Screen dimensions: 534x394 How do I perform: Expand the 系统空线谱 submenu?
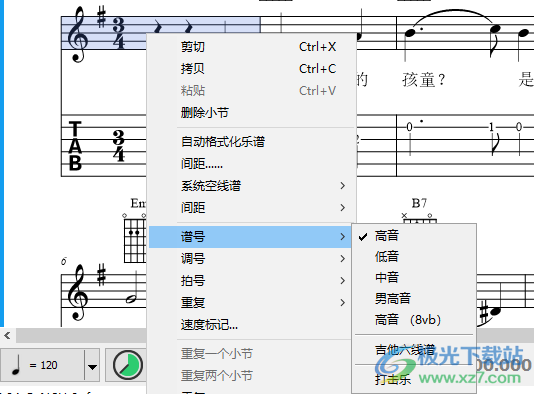click(x=252, y=186)
